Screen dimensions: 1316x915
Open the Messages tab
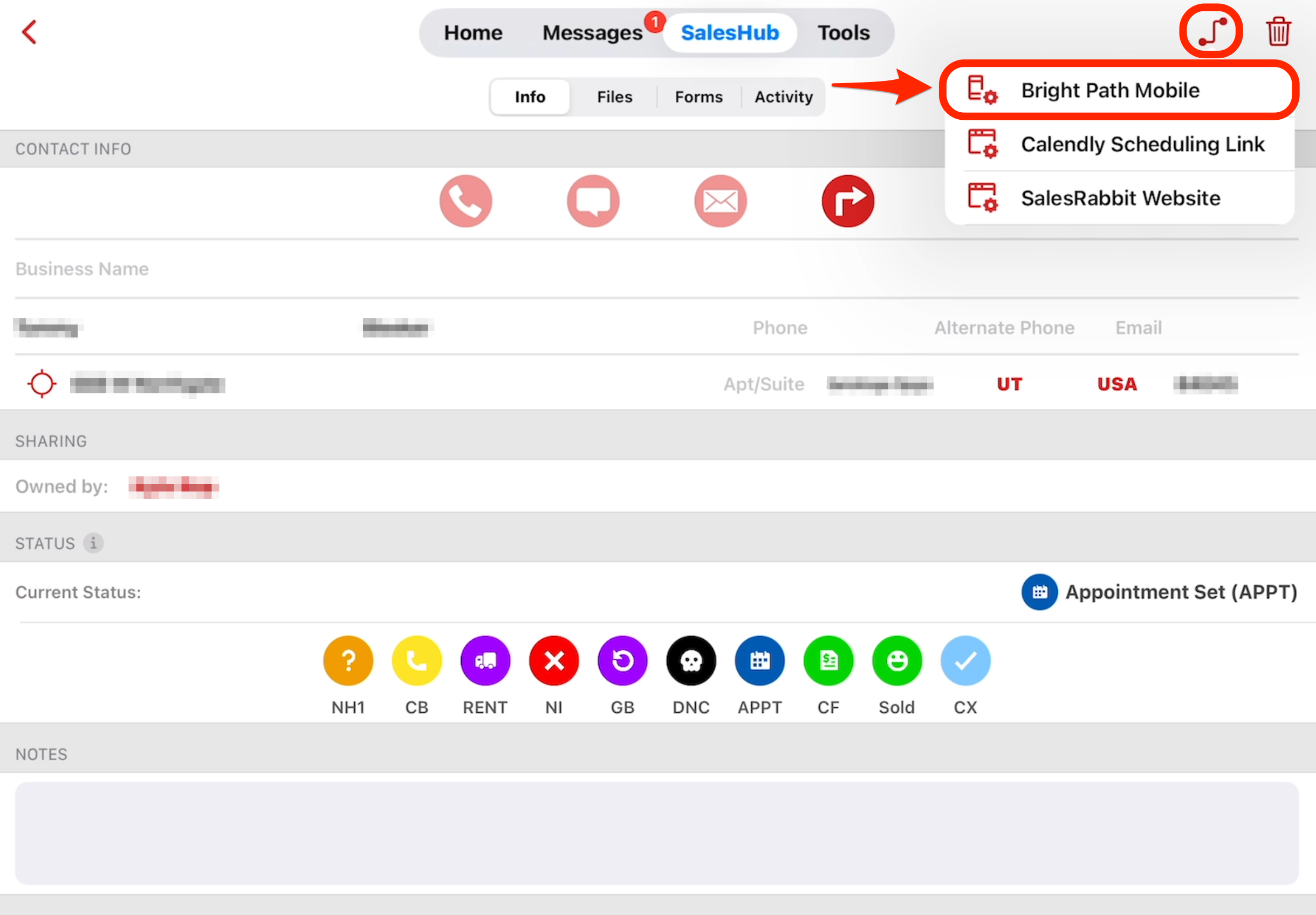(592, 33)
